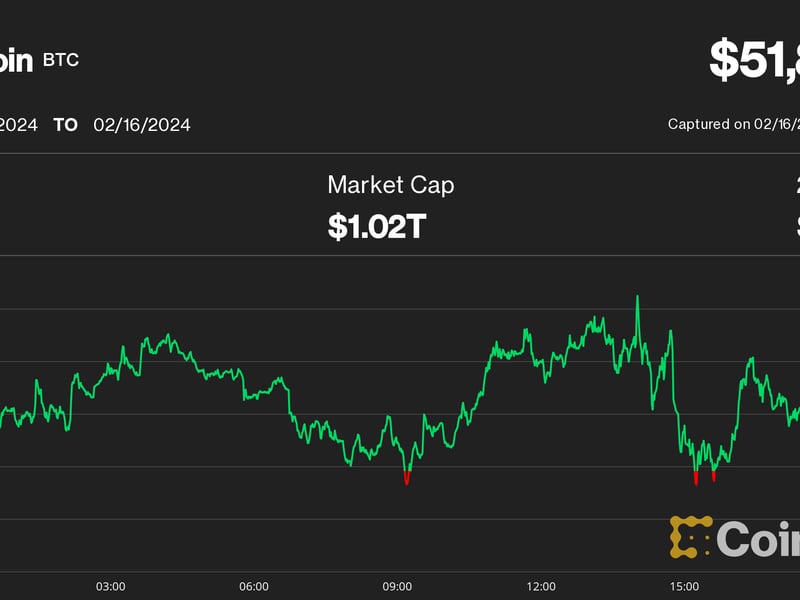Click the 06:00 time axis label
Screen dimensions: 800x600
click(x=254, y=585)
